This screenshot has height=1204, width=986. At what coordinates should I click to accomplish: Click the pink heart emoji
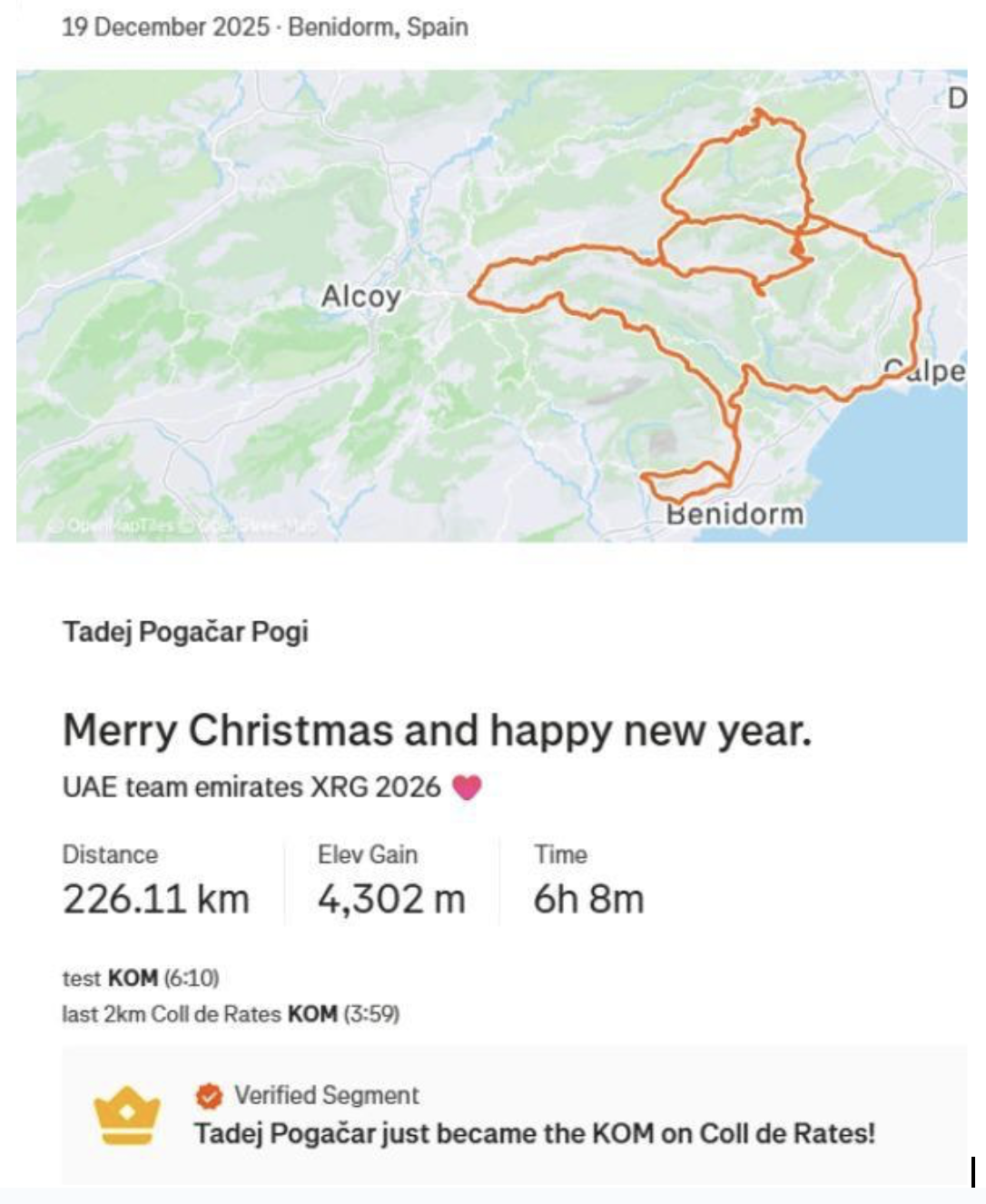coord(466,787)
